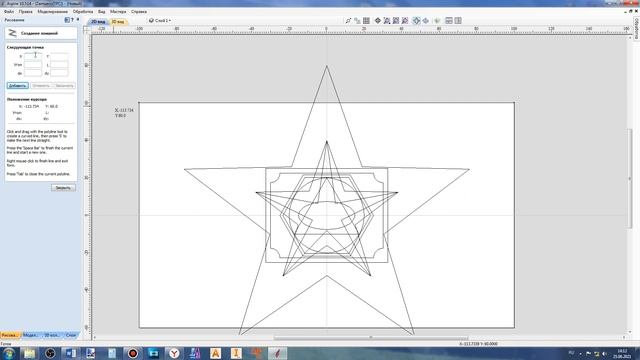Click the dx input field

[33, 73]
